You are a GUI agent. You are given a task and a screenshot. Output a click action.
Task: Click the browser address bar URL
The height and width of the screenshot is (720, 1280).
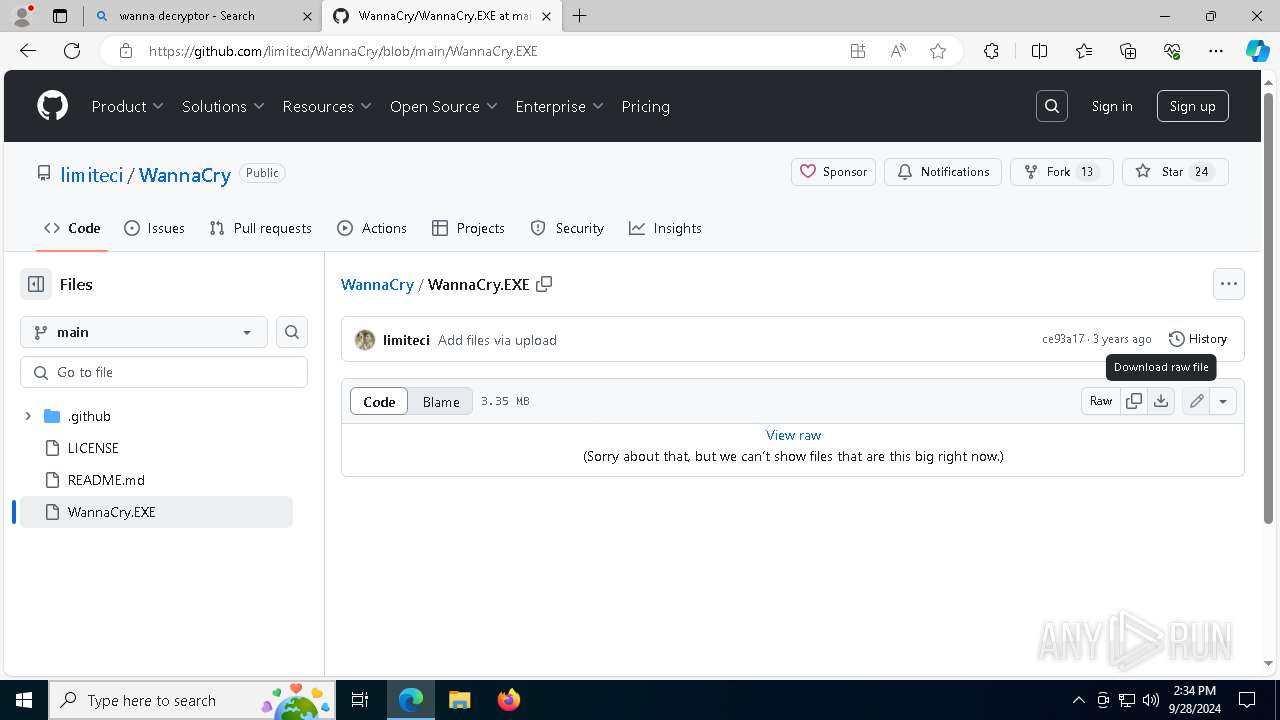tap(343, 51)
